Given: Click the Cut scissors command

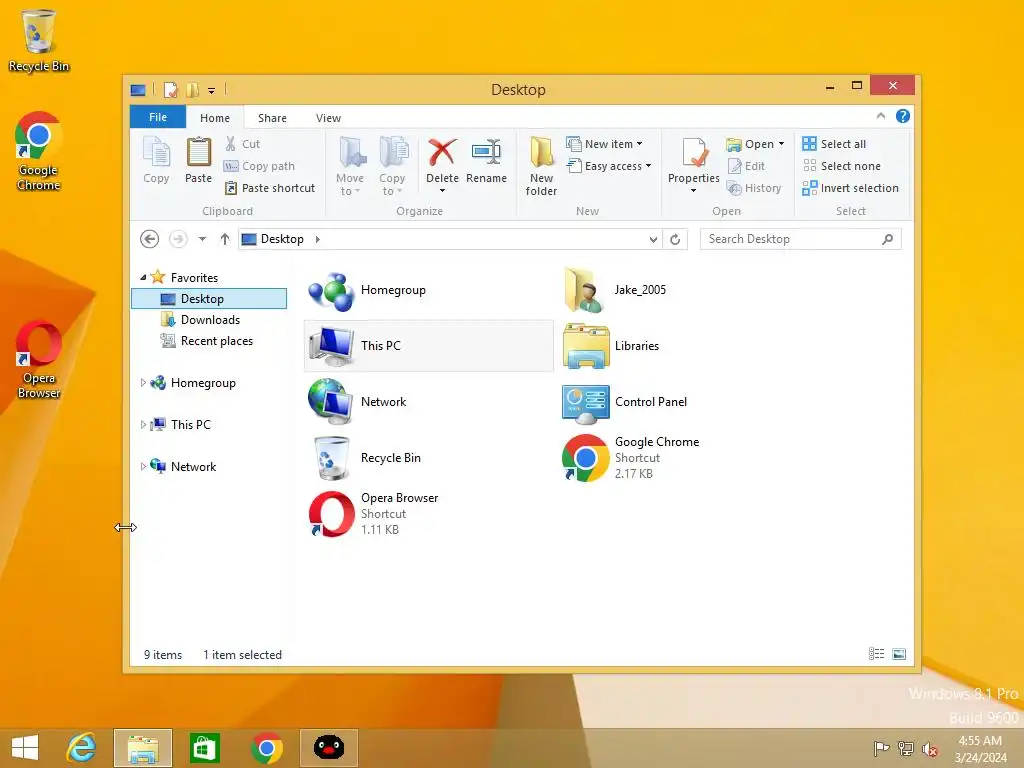Looking at the screenshot, I should 242,144.
